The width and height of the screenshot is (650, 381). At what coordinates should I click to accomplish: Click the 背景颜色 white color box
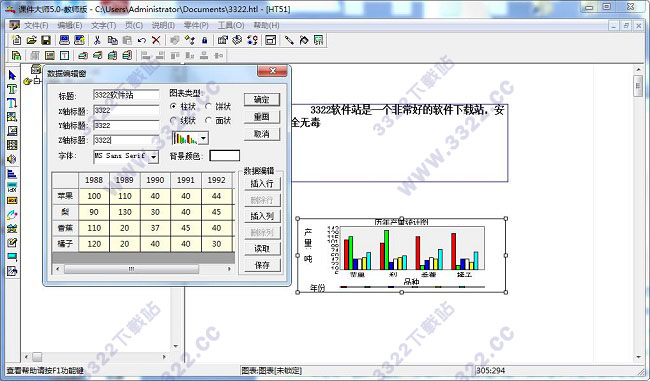pos(224,156)
